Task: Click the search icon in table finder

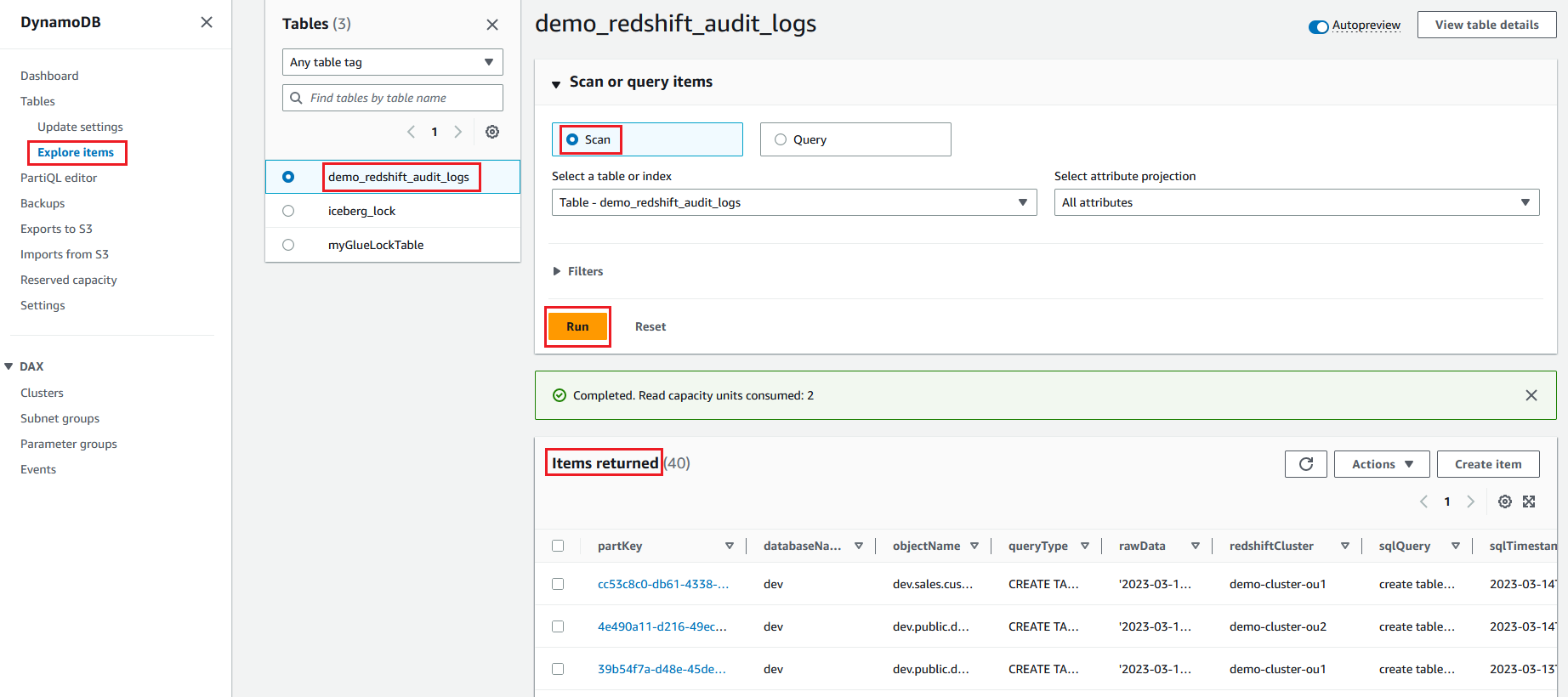Action: (296, 98)
